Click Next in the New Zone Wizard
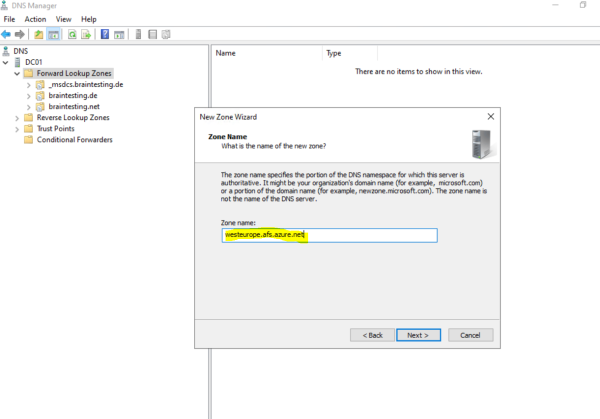Viewport: 600px width, 419px height. [x=418, y=335]
